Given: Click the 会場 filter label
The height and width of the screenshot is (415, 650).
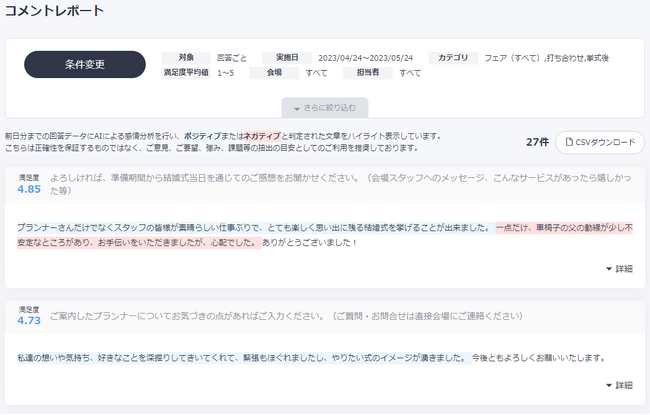Looking at the screenshot, I should tap(273, 73).
